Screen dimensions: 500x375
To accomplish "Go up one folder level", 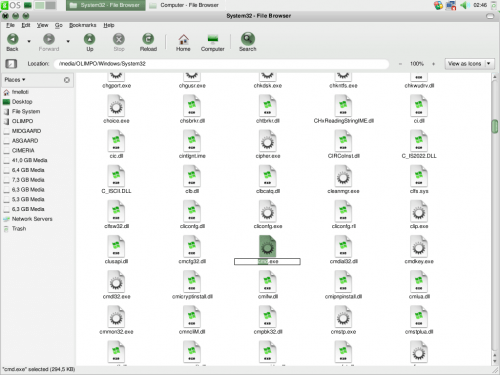I will click(x=89, y=42).
